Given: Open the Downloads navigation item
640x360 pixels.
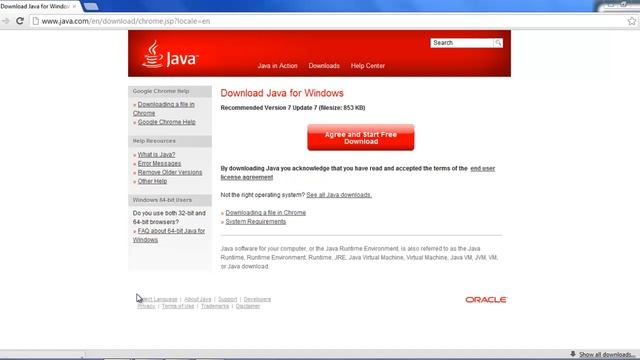Looking at the screenshot, I should pyautogui.click(x=324, y=66).
